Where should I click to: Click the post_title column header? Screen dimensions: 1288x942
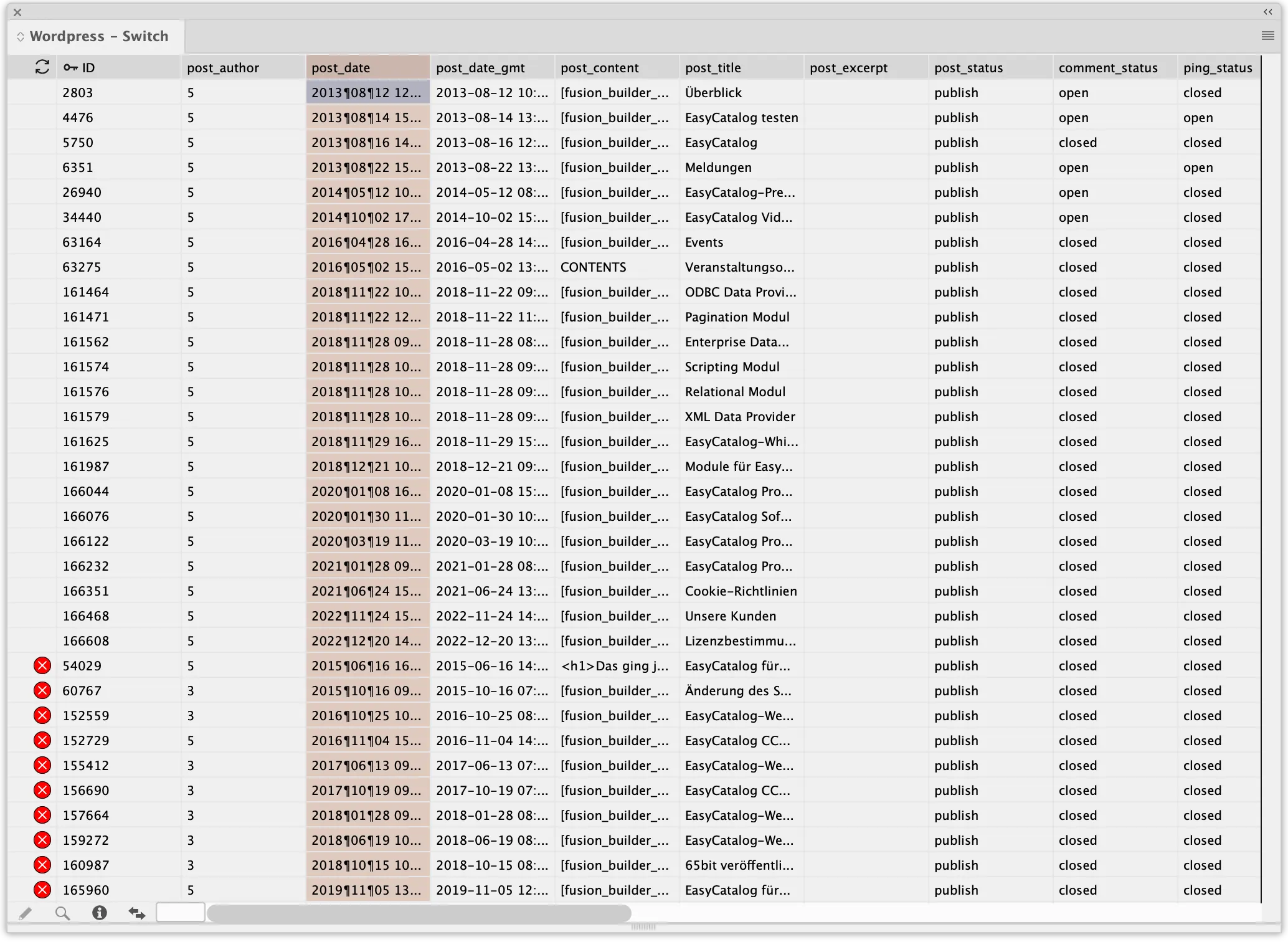click(x=741, y=67)
